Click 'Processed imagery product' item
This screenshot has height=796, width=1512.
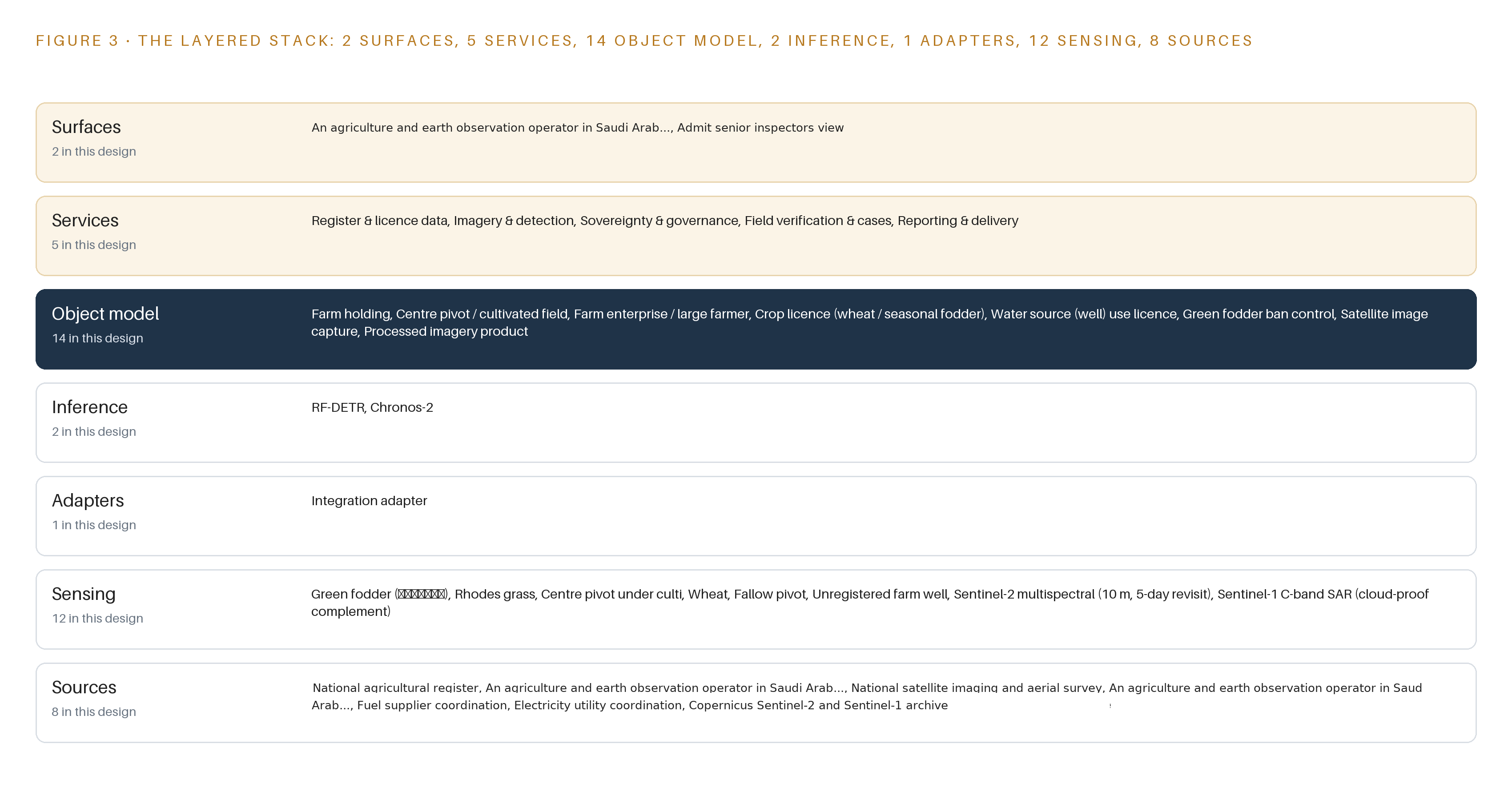446,332
